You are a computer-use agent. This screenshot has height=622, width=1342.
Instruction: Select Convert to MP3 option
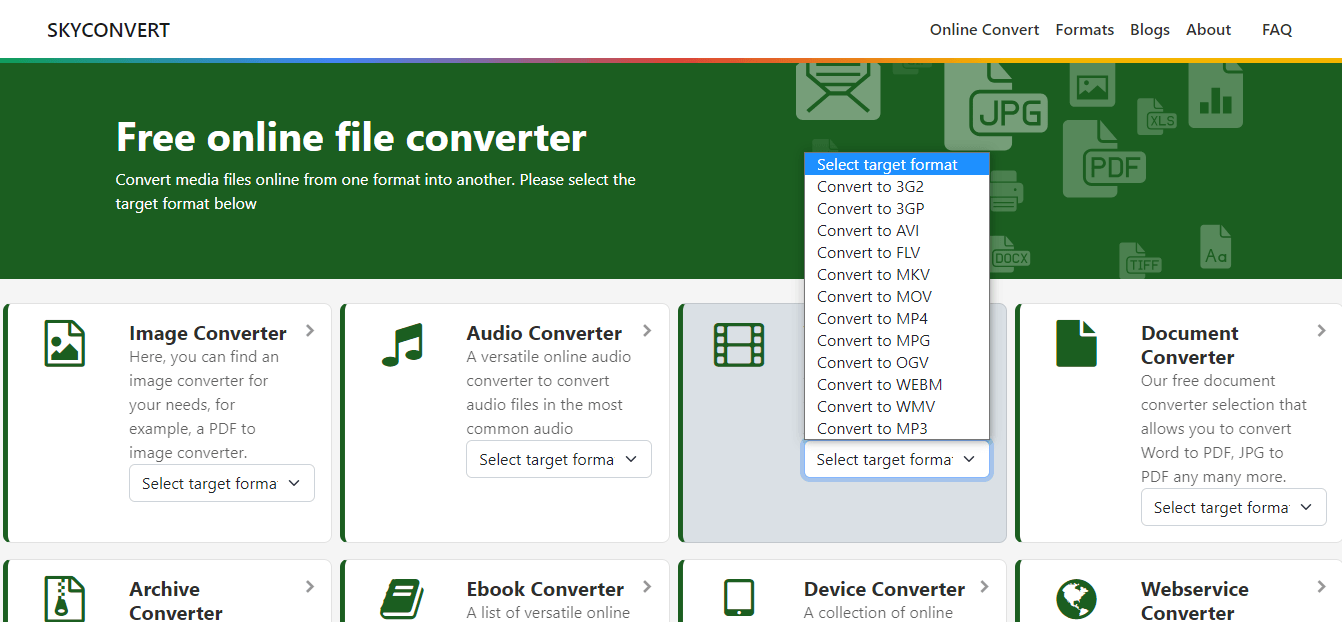(872, 428)
